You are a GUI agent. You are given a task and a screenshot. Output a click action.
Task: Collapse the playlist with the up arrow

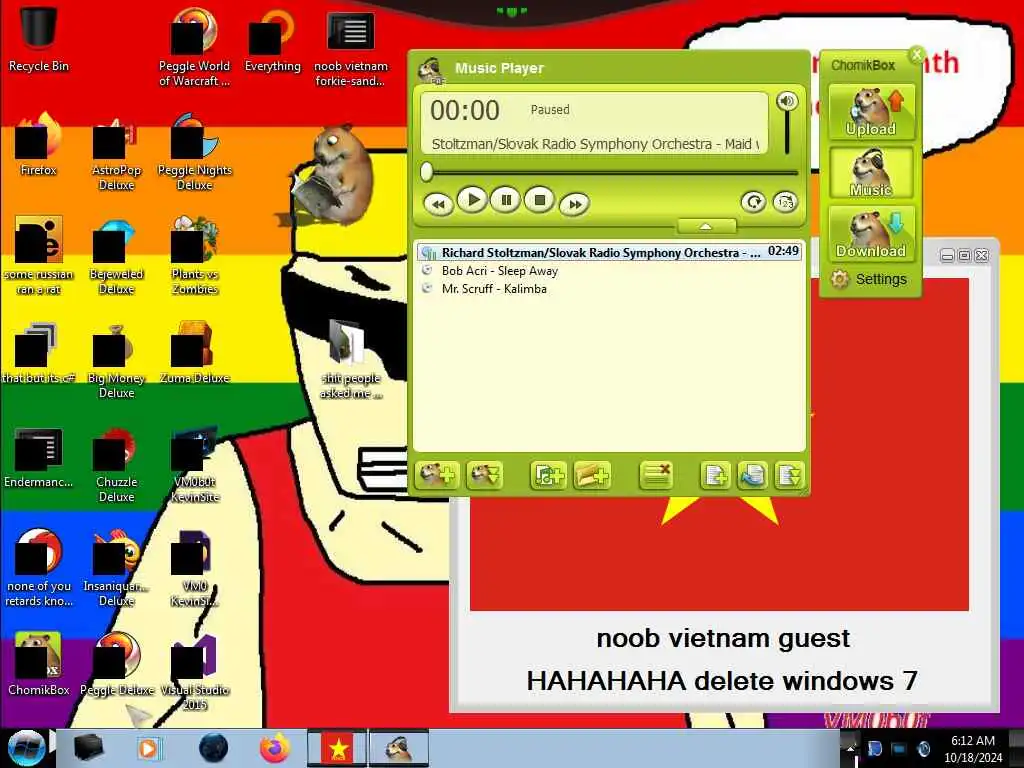pyautogui.click(x=706, y=226)
